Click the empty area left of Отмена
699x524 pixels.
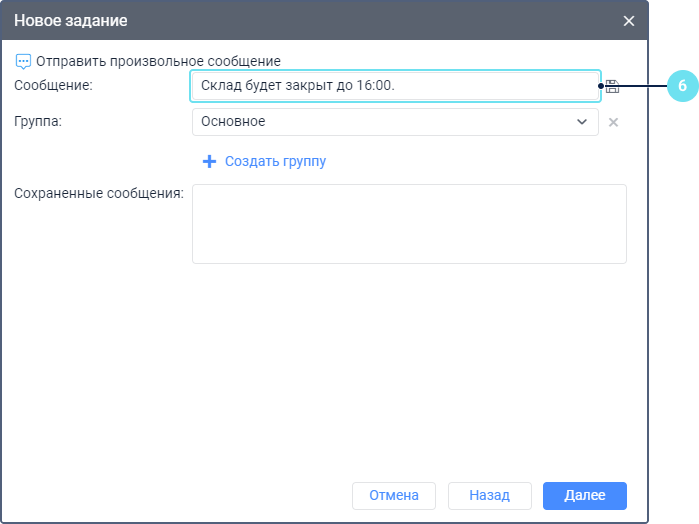click(x=180, y=495)
